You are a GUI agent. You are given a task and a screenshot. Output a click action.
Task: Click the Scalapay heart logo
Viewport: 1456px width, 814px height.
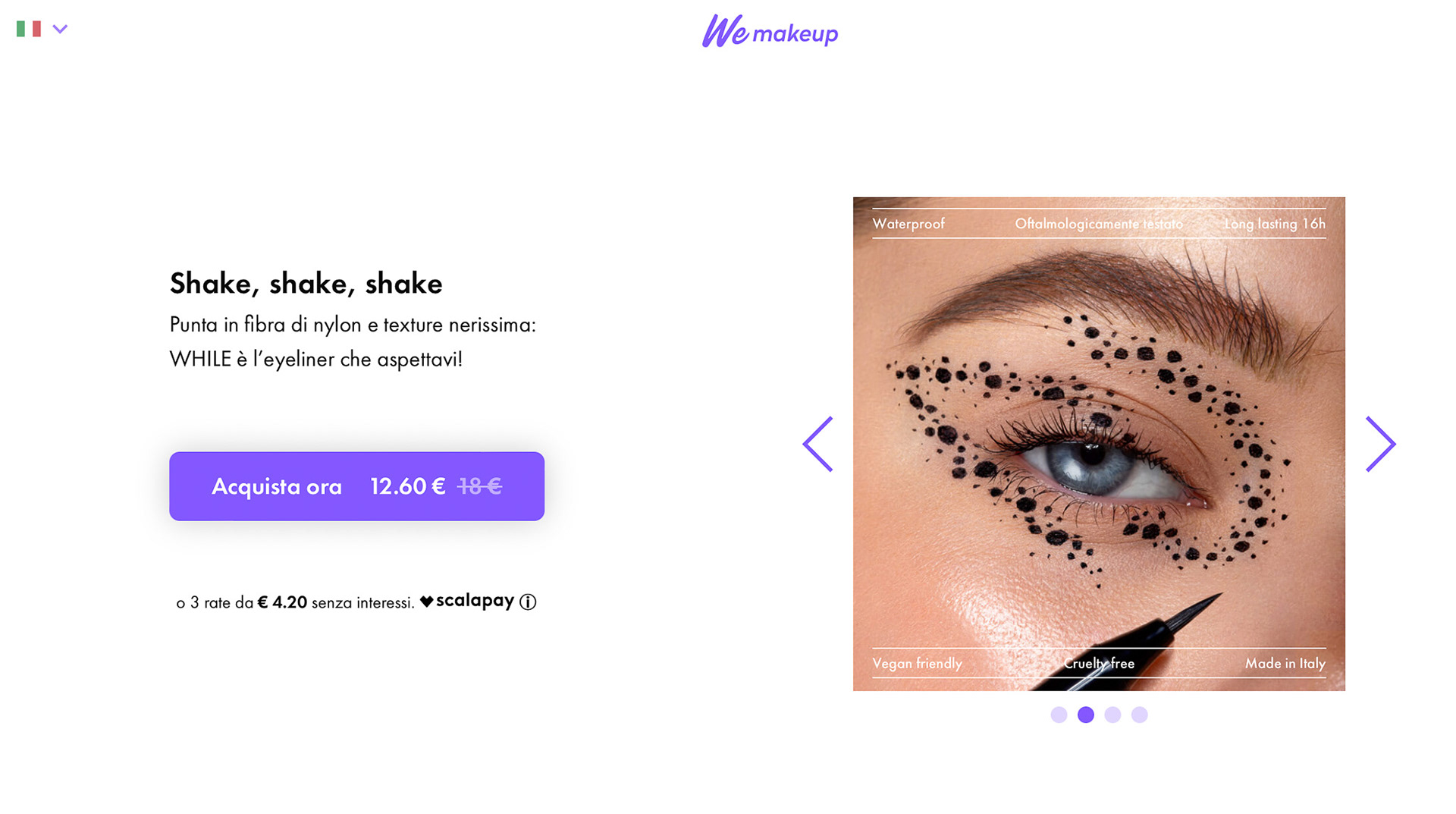tap(466, 601)
